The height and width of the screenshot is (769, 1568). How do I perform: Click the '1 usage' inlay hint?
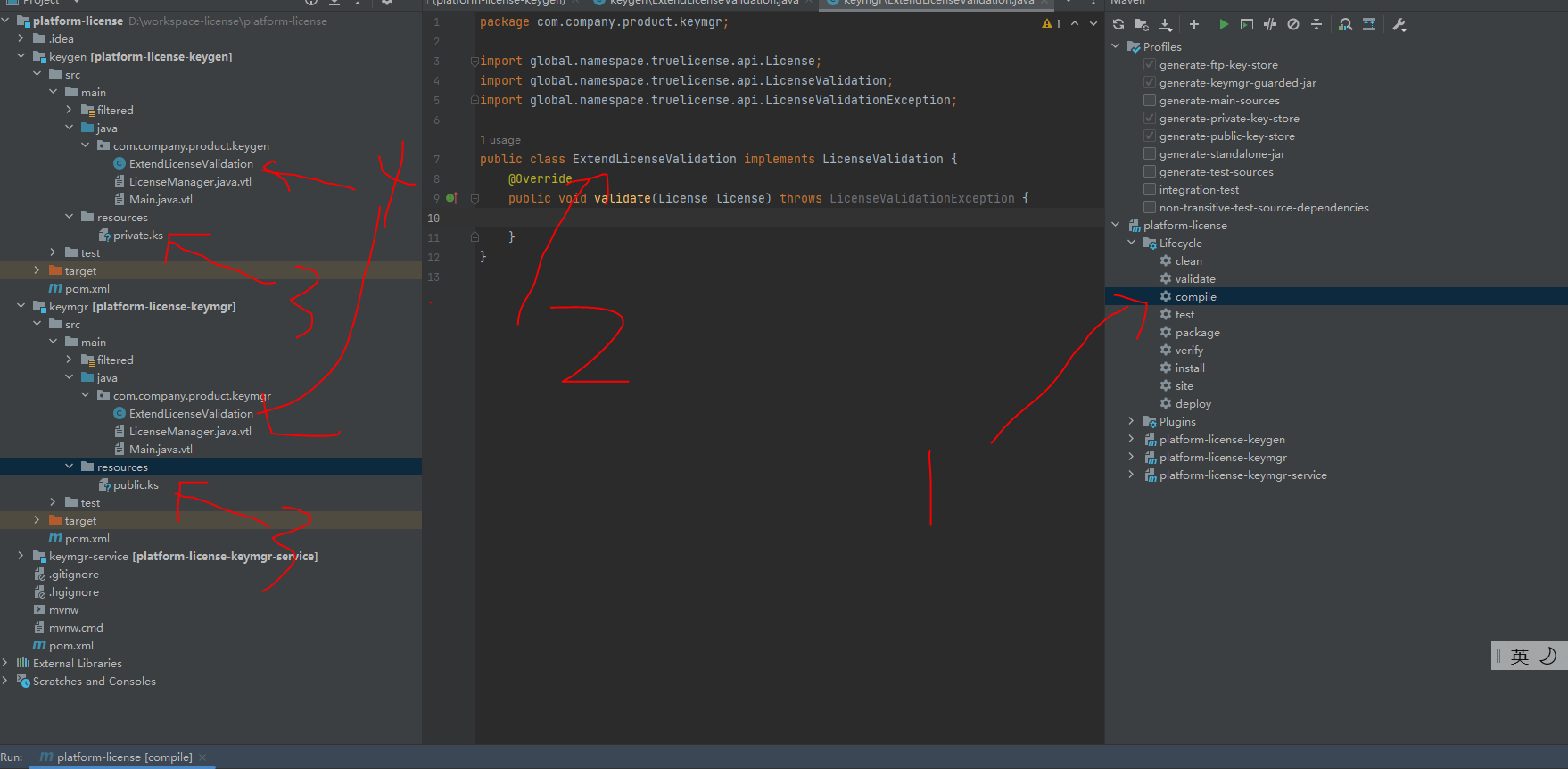coord(500,140)
